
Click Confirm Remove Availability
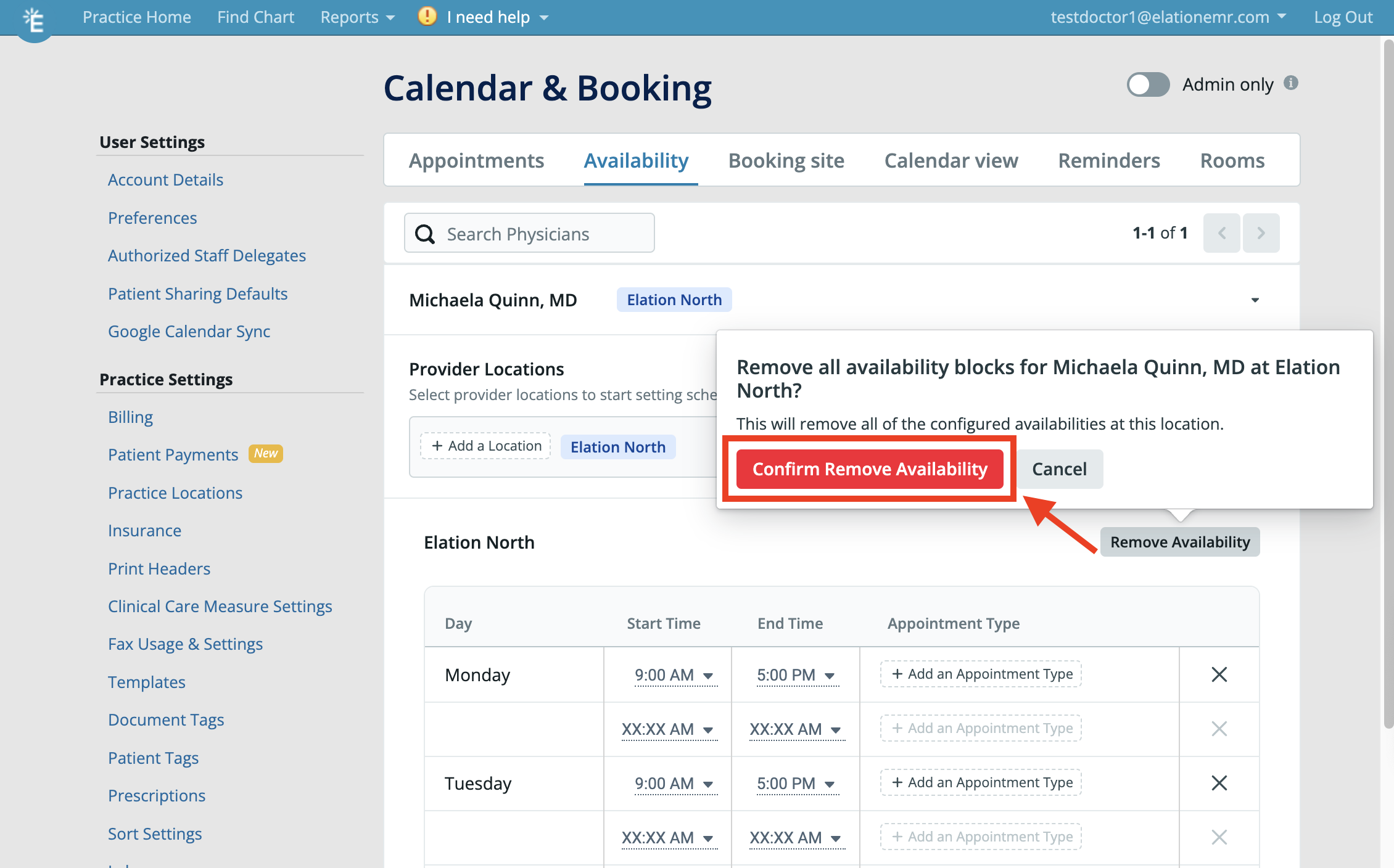point(869,469)
